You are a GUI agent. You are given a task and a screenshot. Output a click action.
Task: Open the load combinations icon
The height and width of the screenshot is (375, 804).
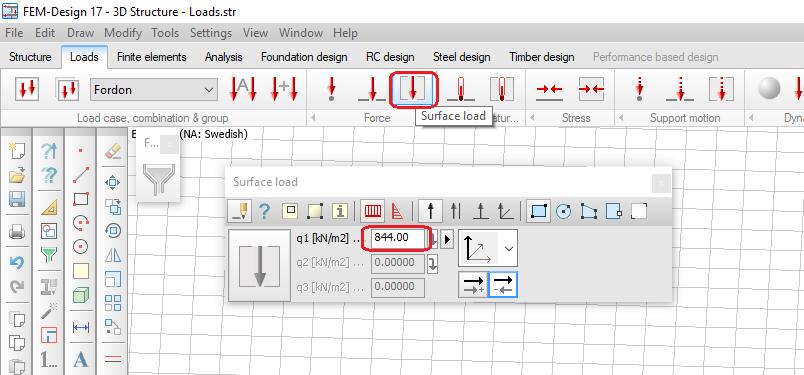click(68, 90)
